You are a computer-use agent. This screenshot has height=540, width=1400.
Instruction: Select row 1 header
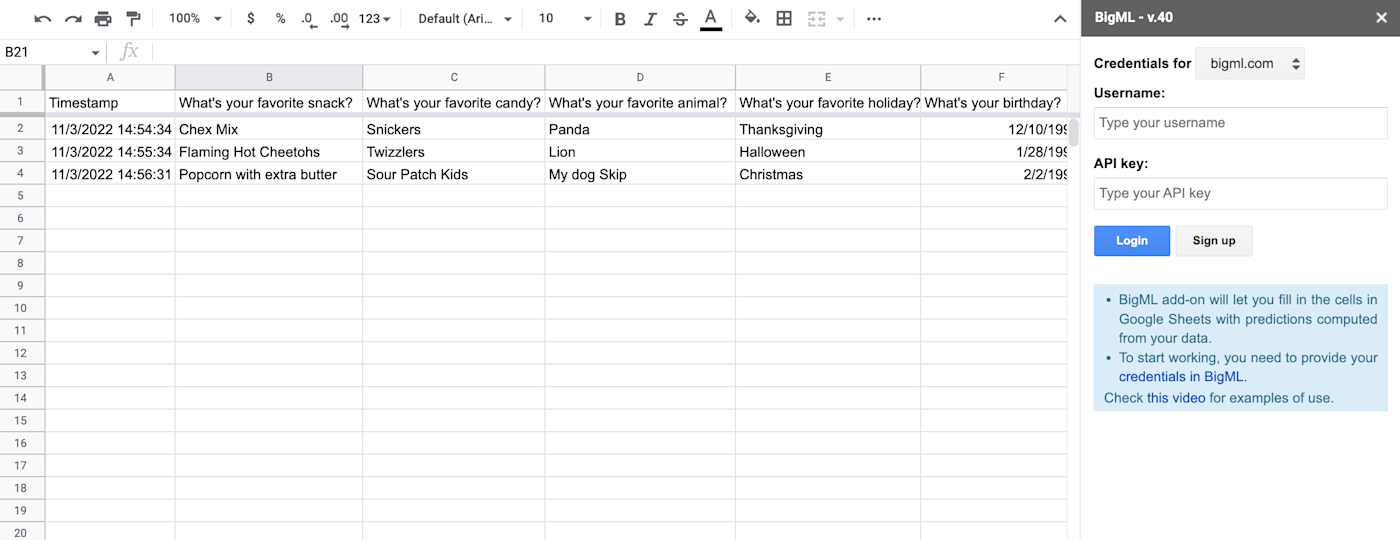coord(22,102)
